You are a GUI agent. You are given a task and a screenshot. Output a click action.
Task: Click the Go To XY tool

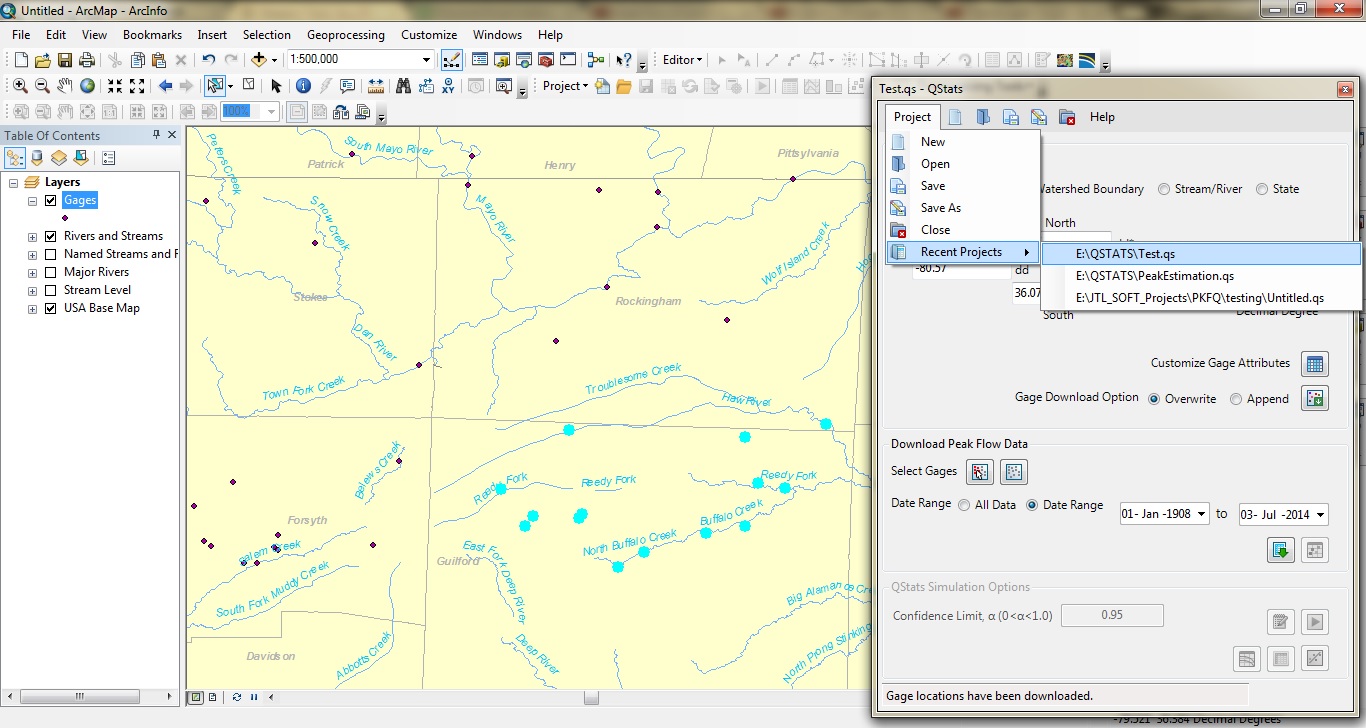pos(448,86)
